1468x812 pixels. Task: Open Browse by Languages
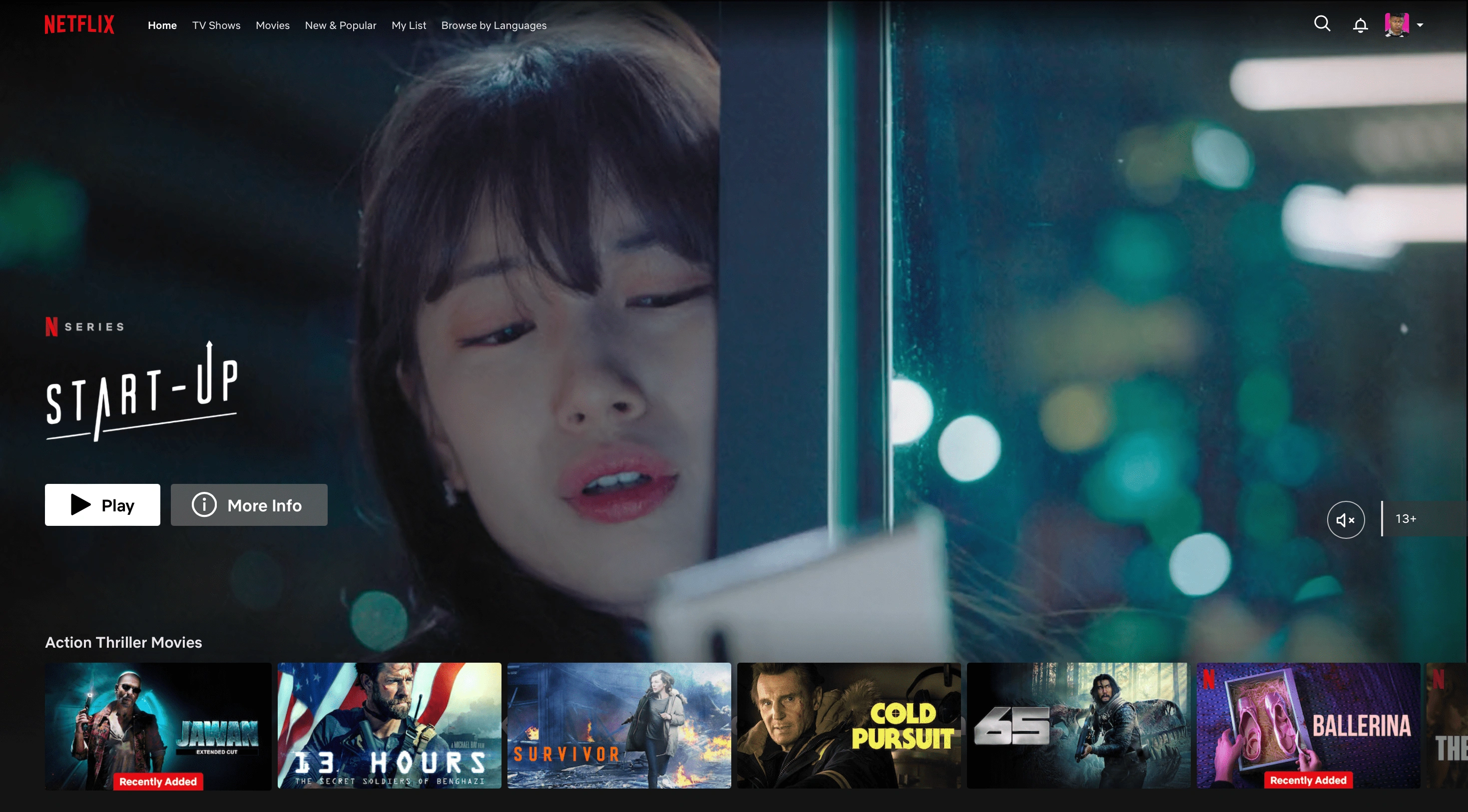tap(493, 25)
